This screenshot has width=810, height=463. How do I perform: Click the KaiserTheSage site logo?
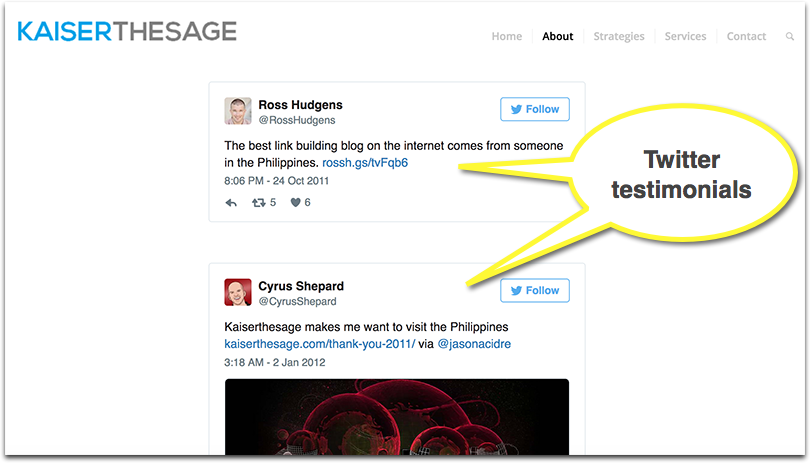pos(127,31)
